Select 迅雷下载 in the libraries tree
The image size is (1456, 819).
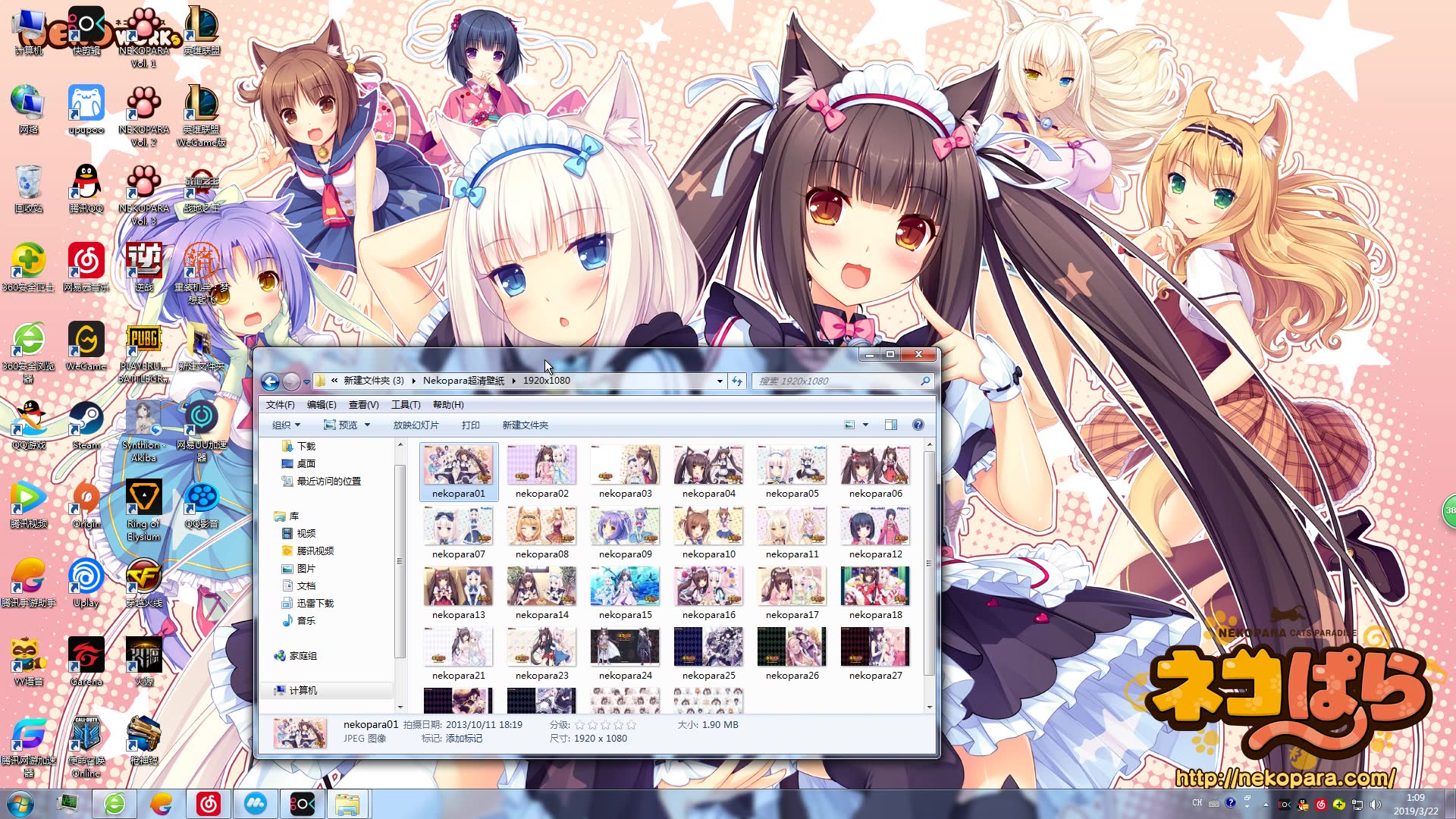click(307, 603)
